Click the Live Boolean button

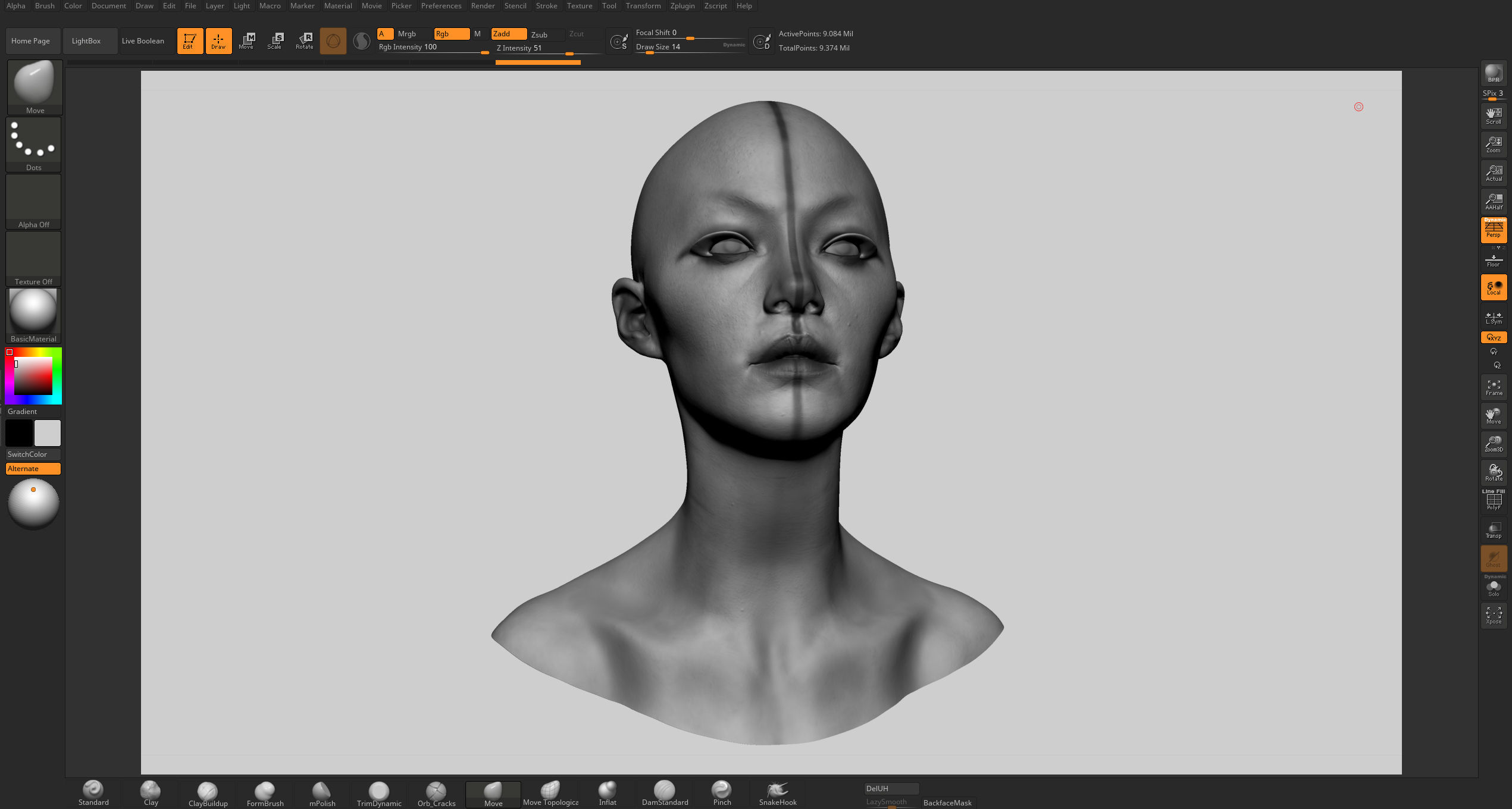(x=146, y=40)
